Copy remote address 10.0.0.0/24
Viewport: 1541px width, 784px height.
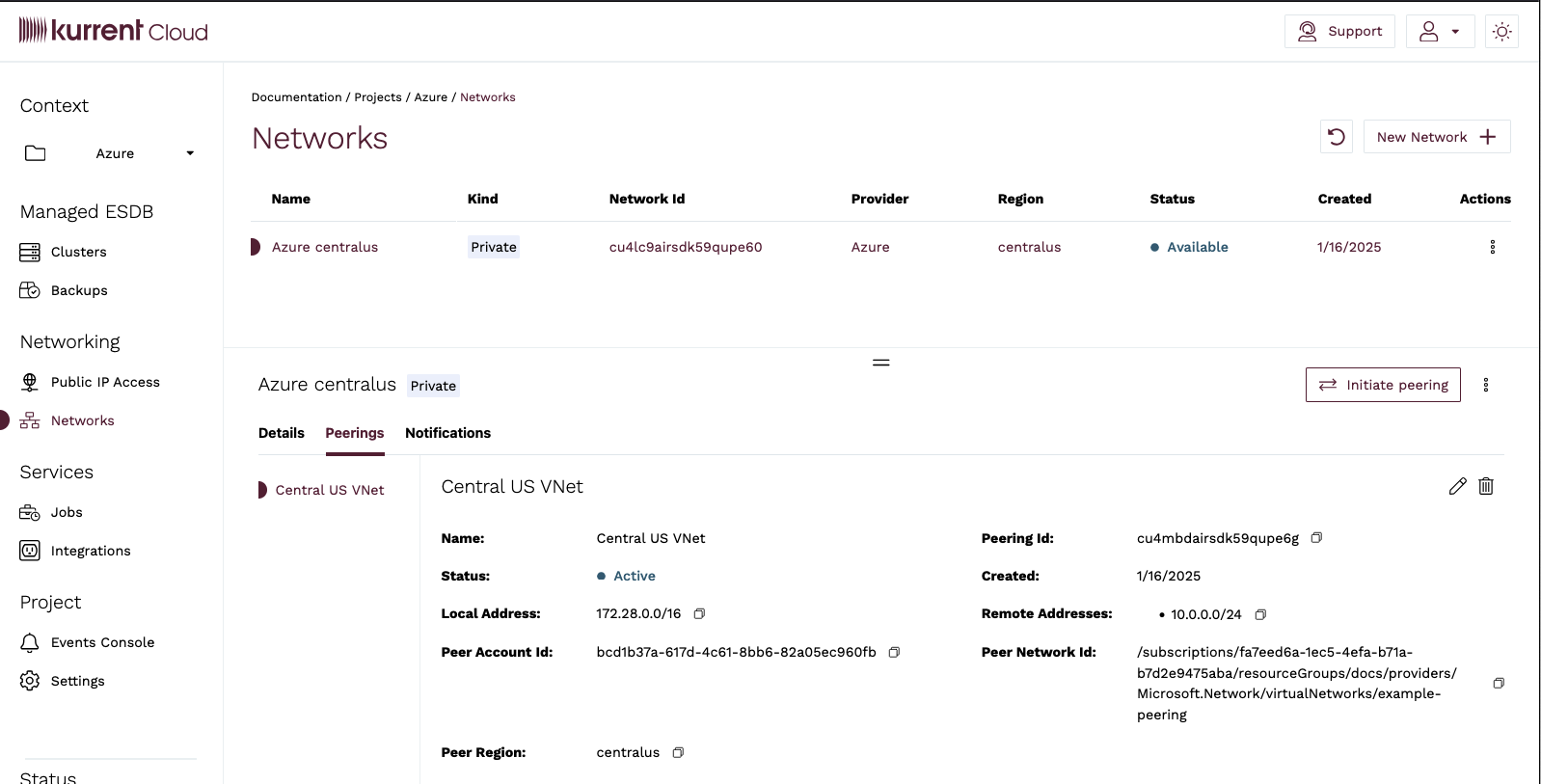tap(1260, 615)
